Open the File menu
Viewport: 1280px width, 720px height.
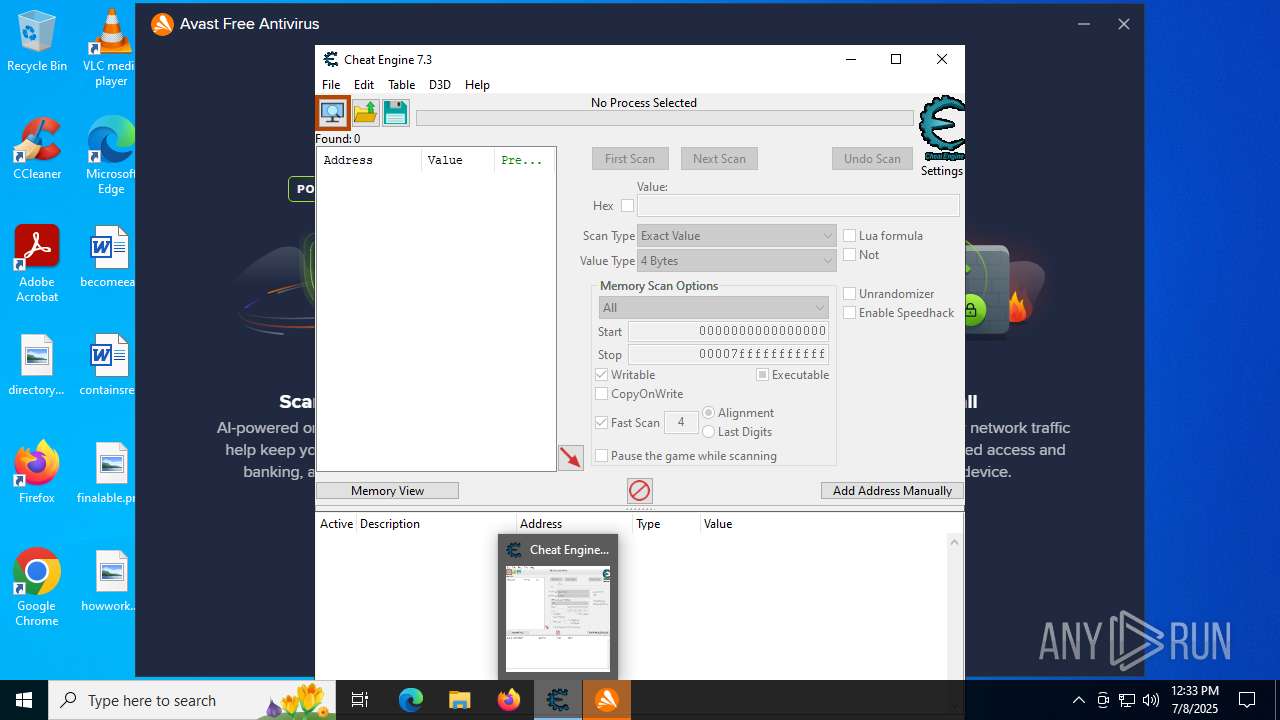[331, 85]
